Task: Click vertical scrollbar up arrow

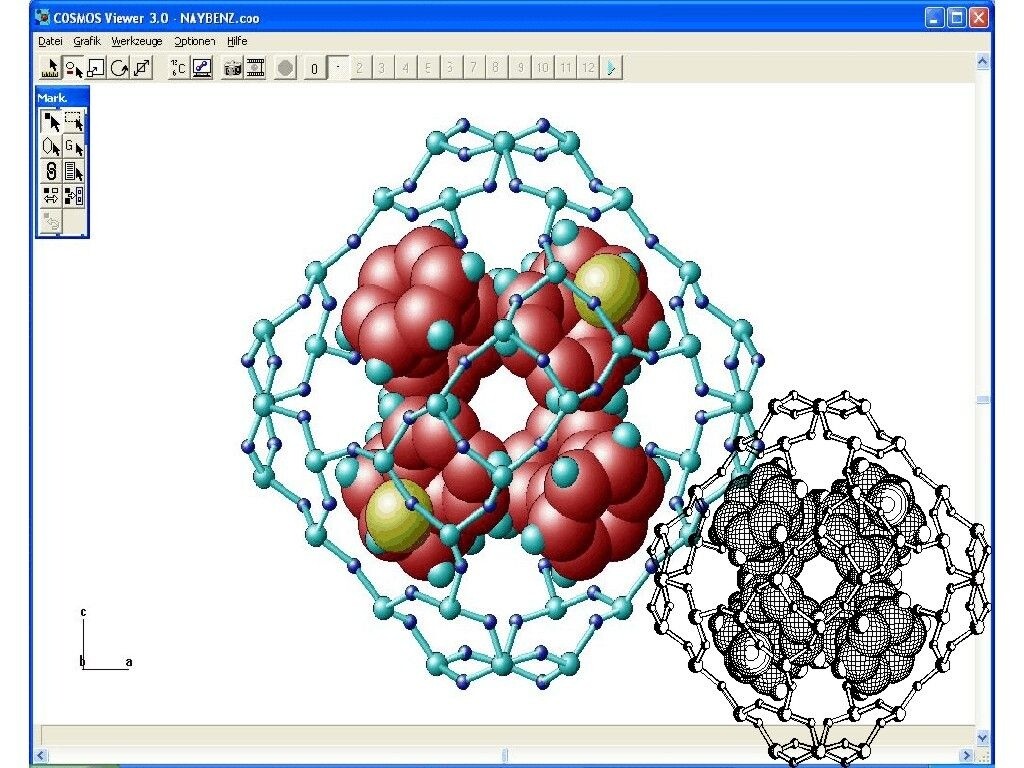Action: pos(983,61)
